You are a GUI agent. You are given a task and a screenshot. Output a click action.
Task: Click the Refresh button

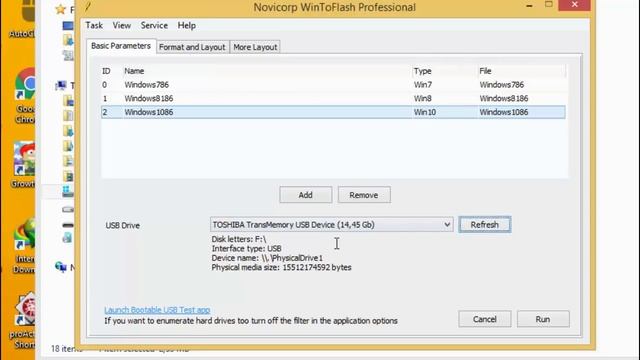coord(484,224)
